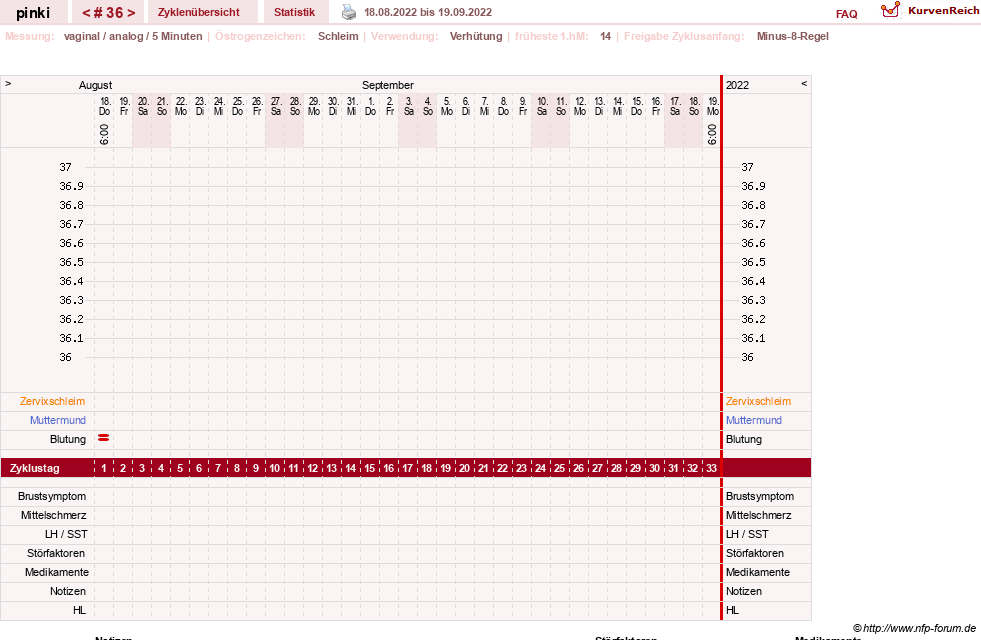Viewport: 981px width, 640px height.
Task: Click the right 'Störfaktoren' row label
Action: (755, 553)
